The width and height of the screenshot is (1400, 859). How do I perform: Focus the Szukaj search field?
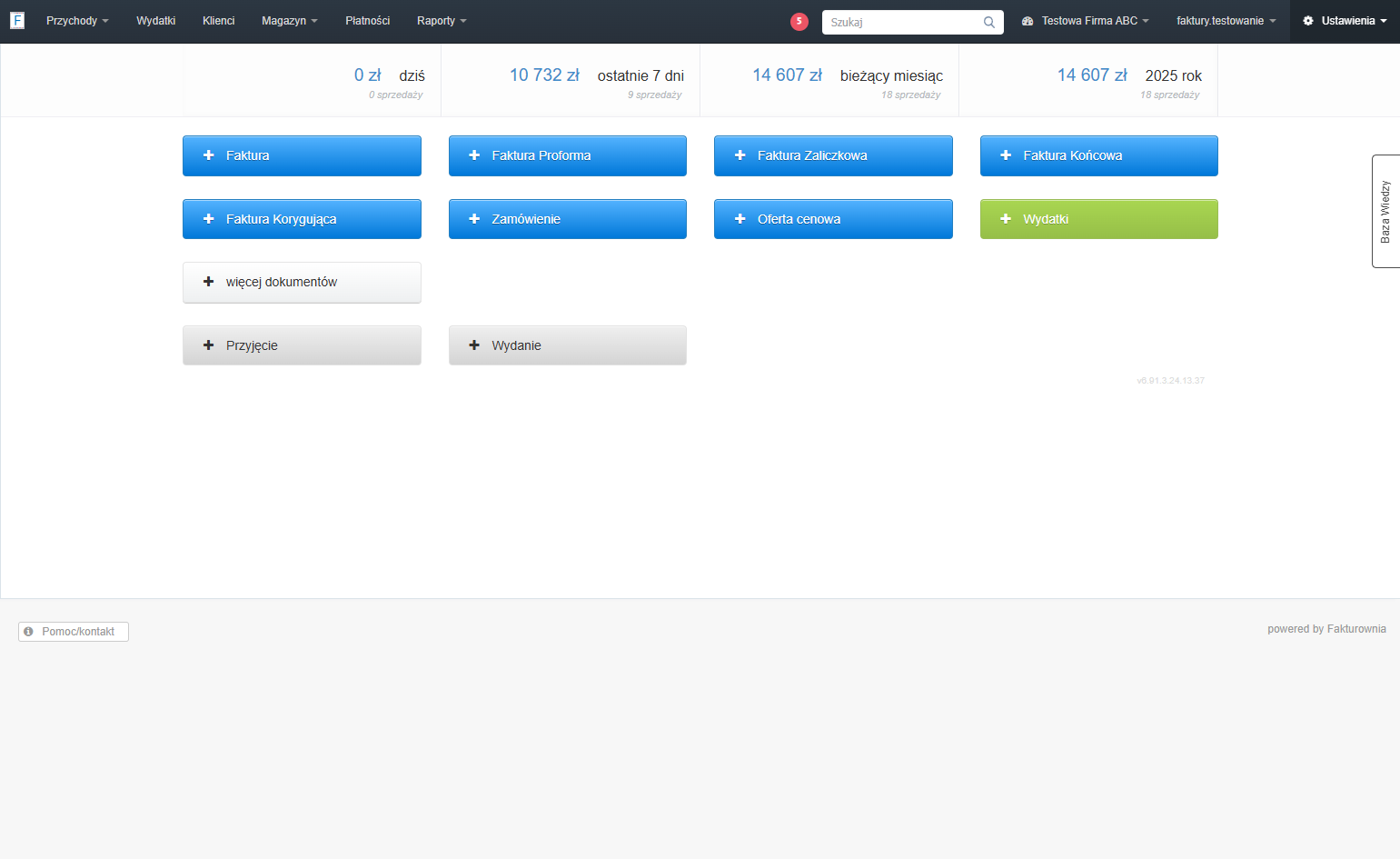pos(913,22)
